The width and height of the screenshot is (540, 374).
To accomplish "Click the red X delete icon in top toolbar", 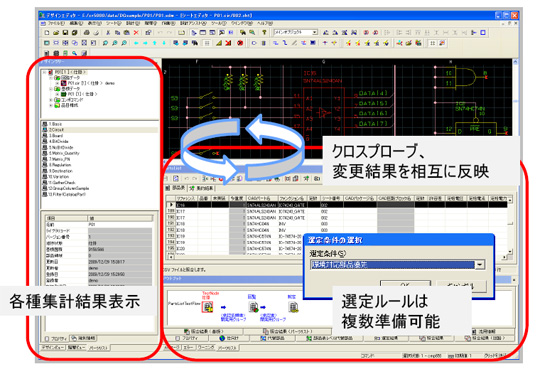I will tap(136, 33).
